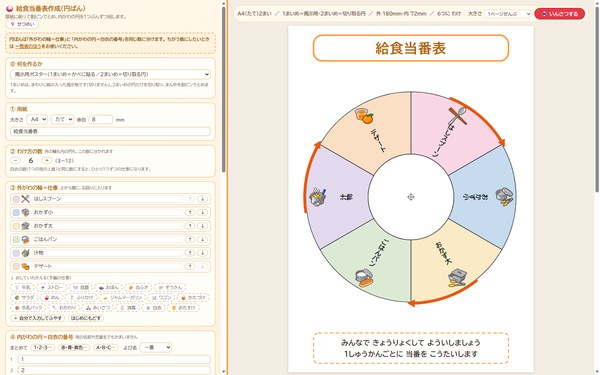Screen dimensions: 600x375
Task: Click the small dish icon in おかず小 row
Action: tap(25, 212)
